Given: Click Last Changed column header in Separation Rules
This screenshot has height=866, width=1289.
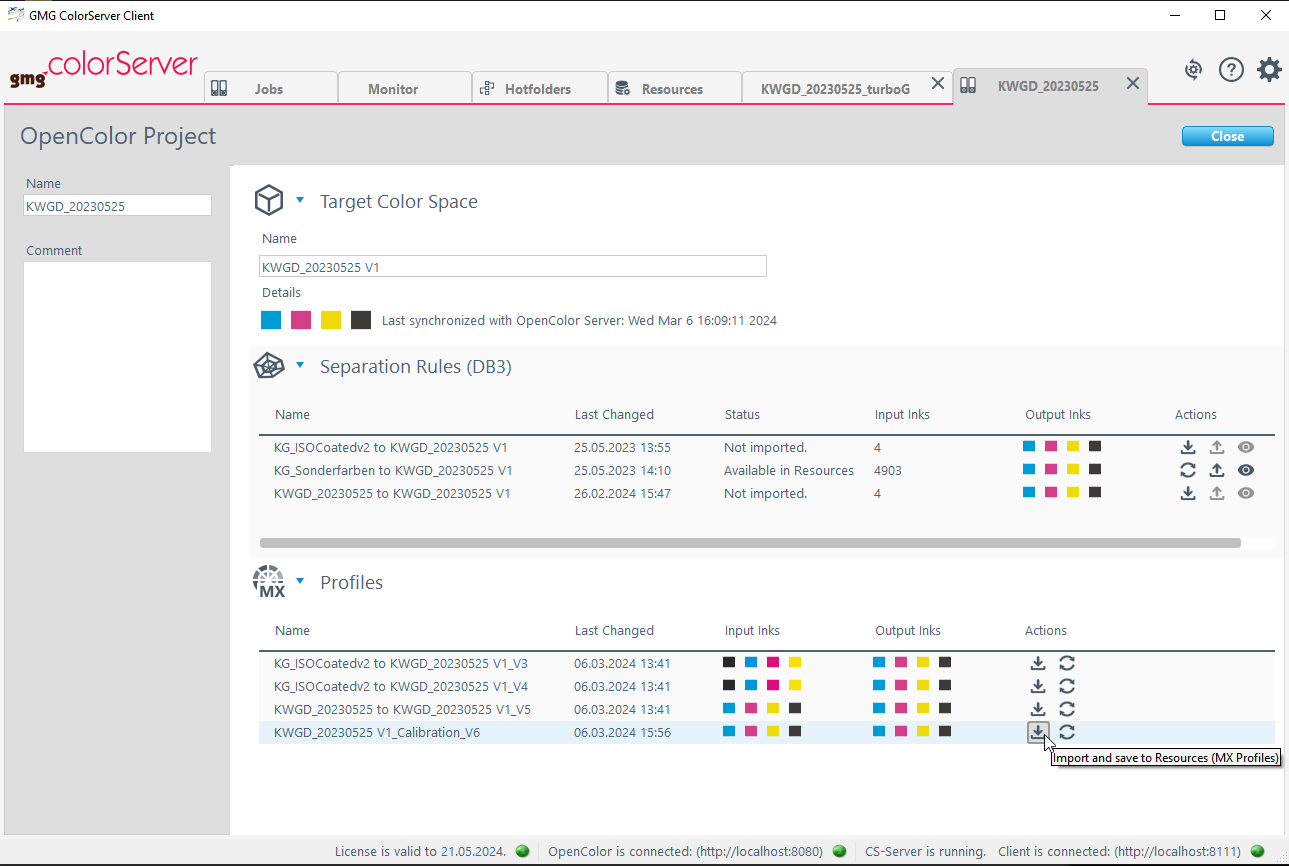Looking at the screenshot, I should (x=614, y=414).
